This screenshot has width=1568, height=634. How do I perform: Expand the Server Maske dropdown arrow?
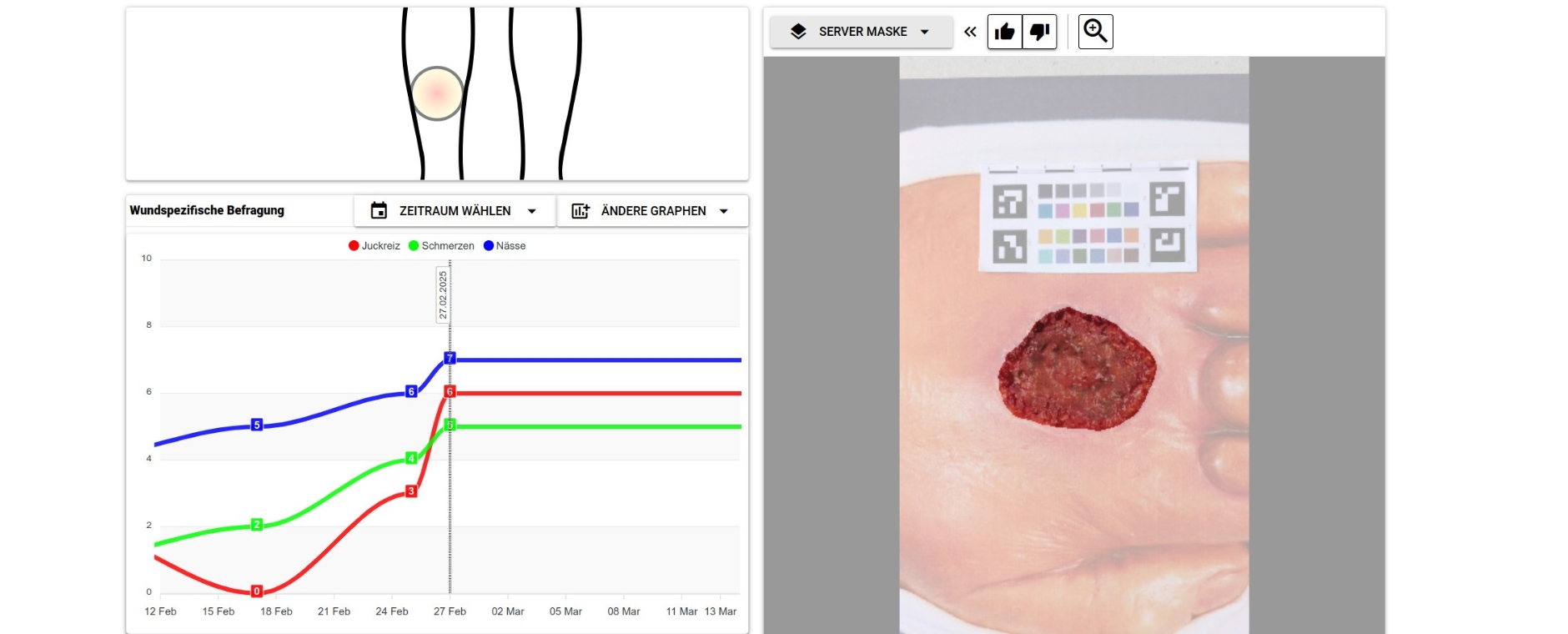[924, 32]
